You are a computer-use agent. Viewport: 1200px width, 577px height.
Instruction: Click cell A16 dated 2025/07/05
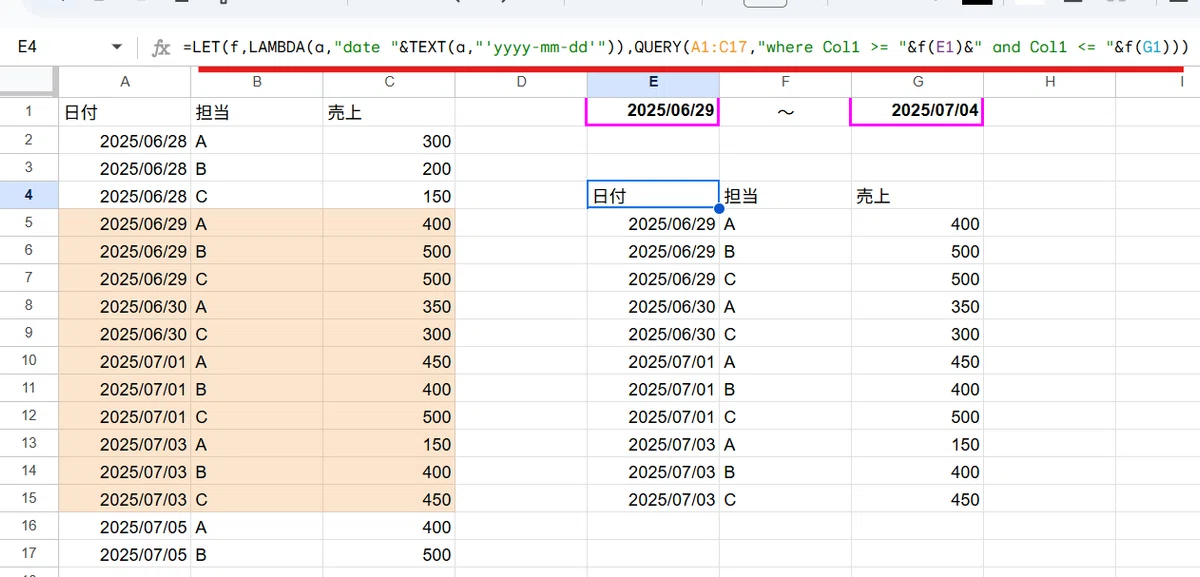(x=125, y=526)
